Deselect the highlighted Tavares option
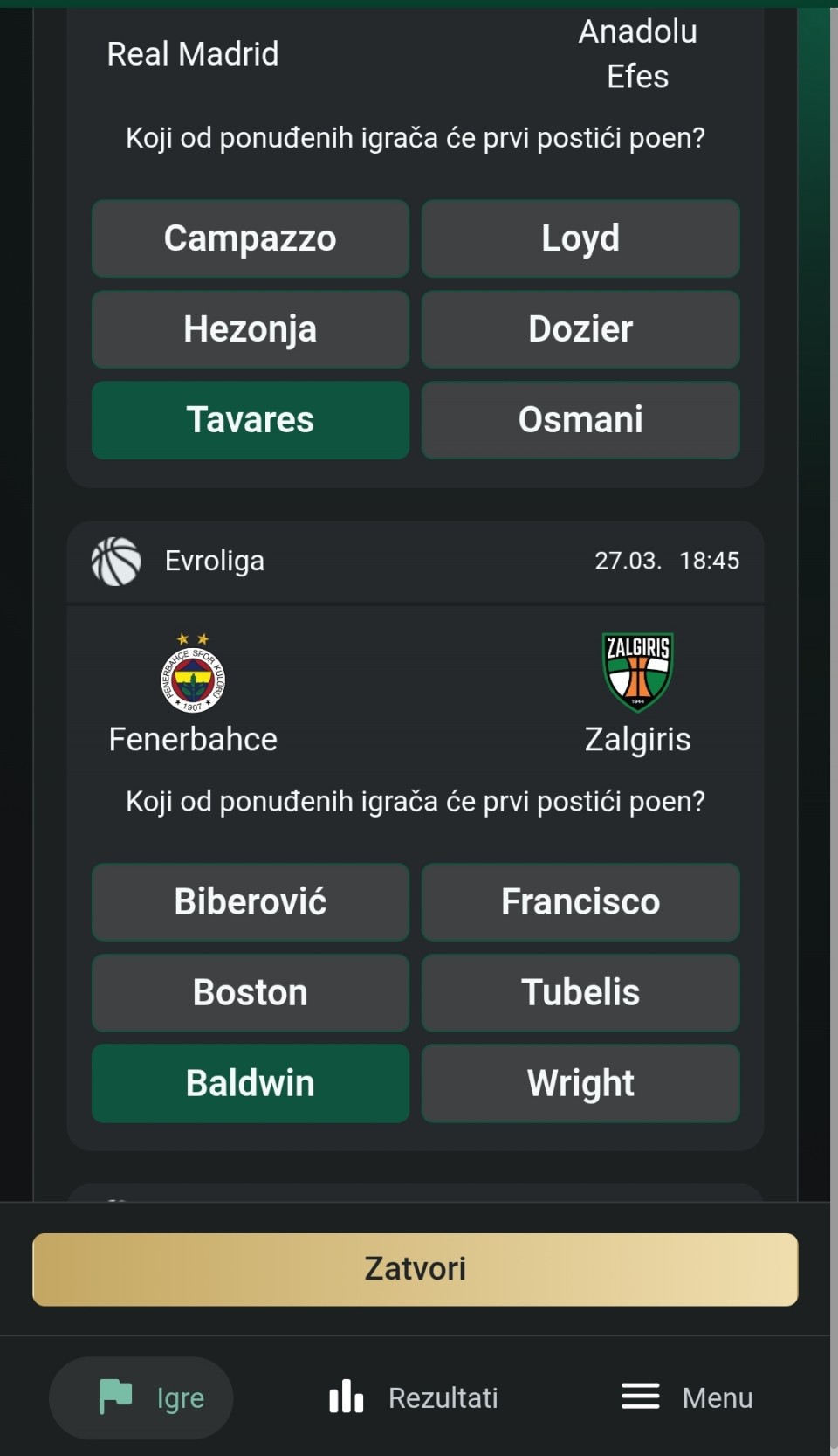Screen dimensions: 838x1456 point(251,420)
